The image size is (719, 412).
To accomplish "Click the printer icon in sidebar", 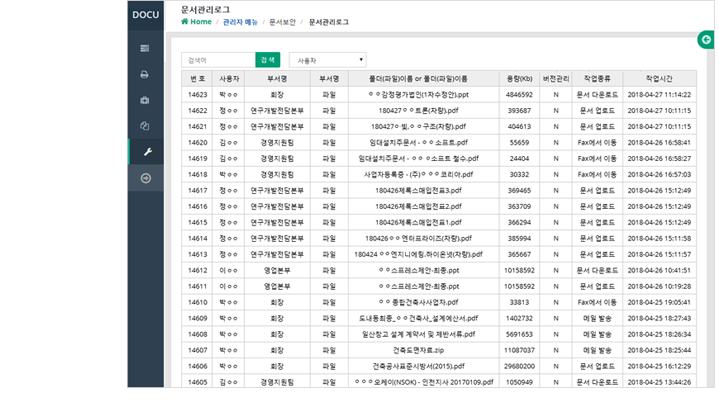I will [145, 74].
